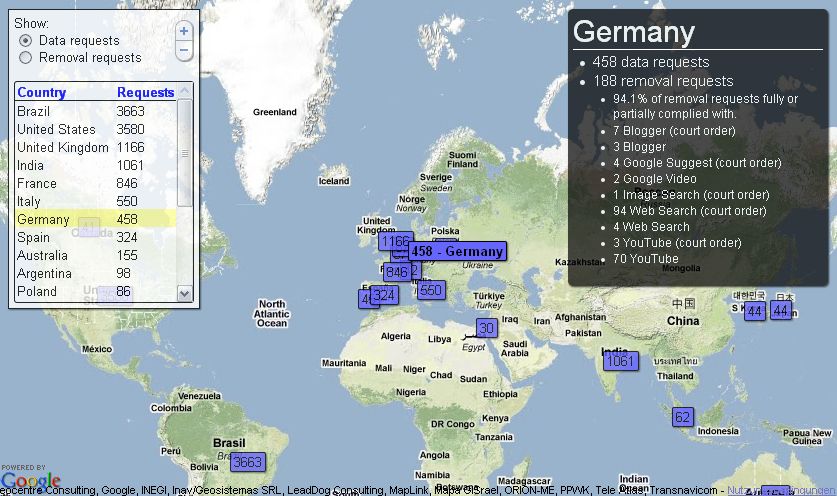Click the 846 marker on France
The height and width of the screenshot is (496, 837).
click(397, 272)
